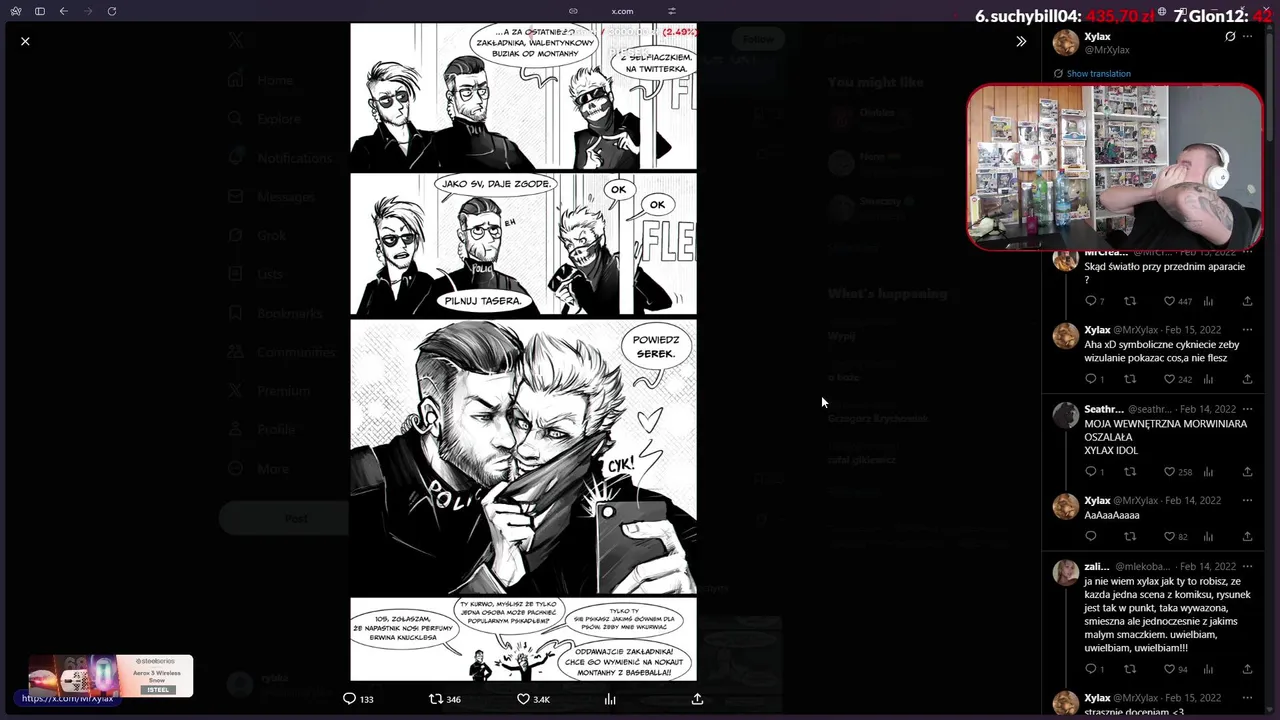Reload the page in the browser toolbar
Image resolution: width=1280 pixels, height=720 pixels.
pos(112,11)
